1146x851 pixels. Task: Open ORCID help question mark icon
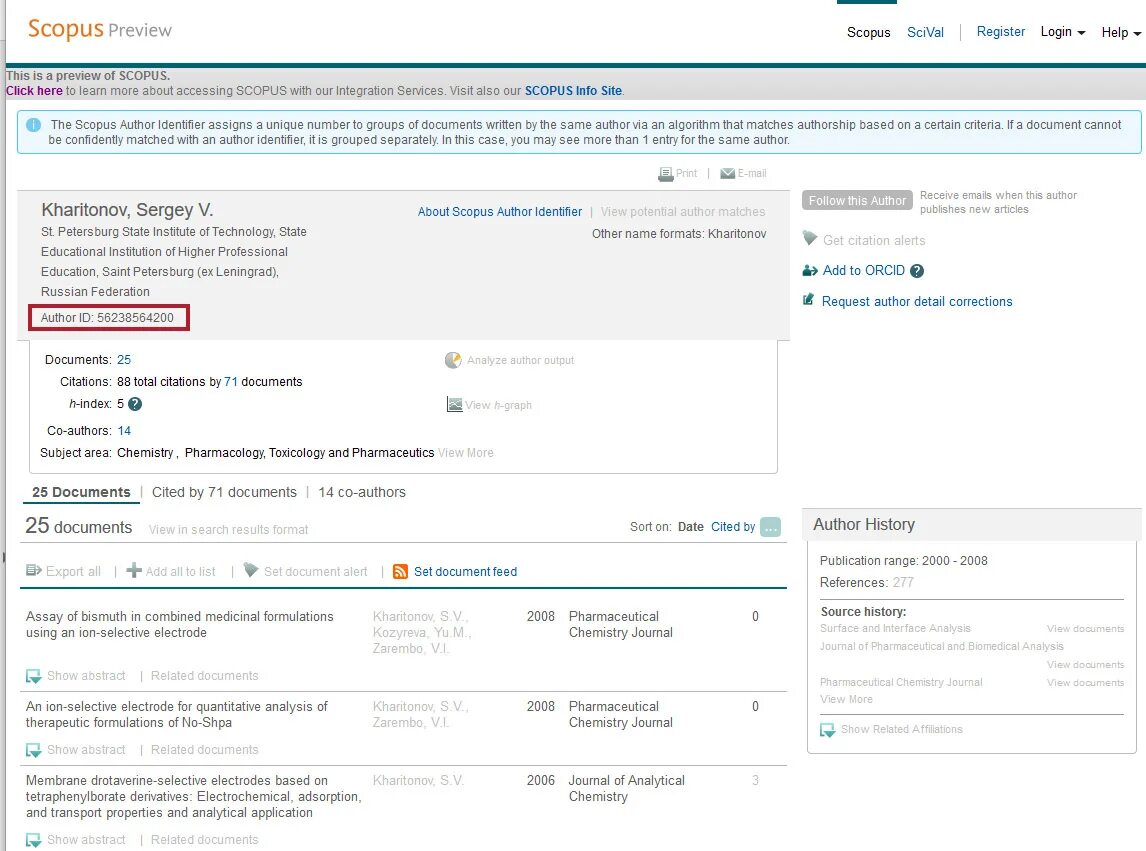point(917,271)
